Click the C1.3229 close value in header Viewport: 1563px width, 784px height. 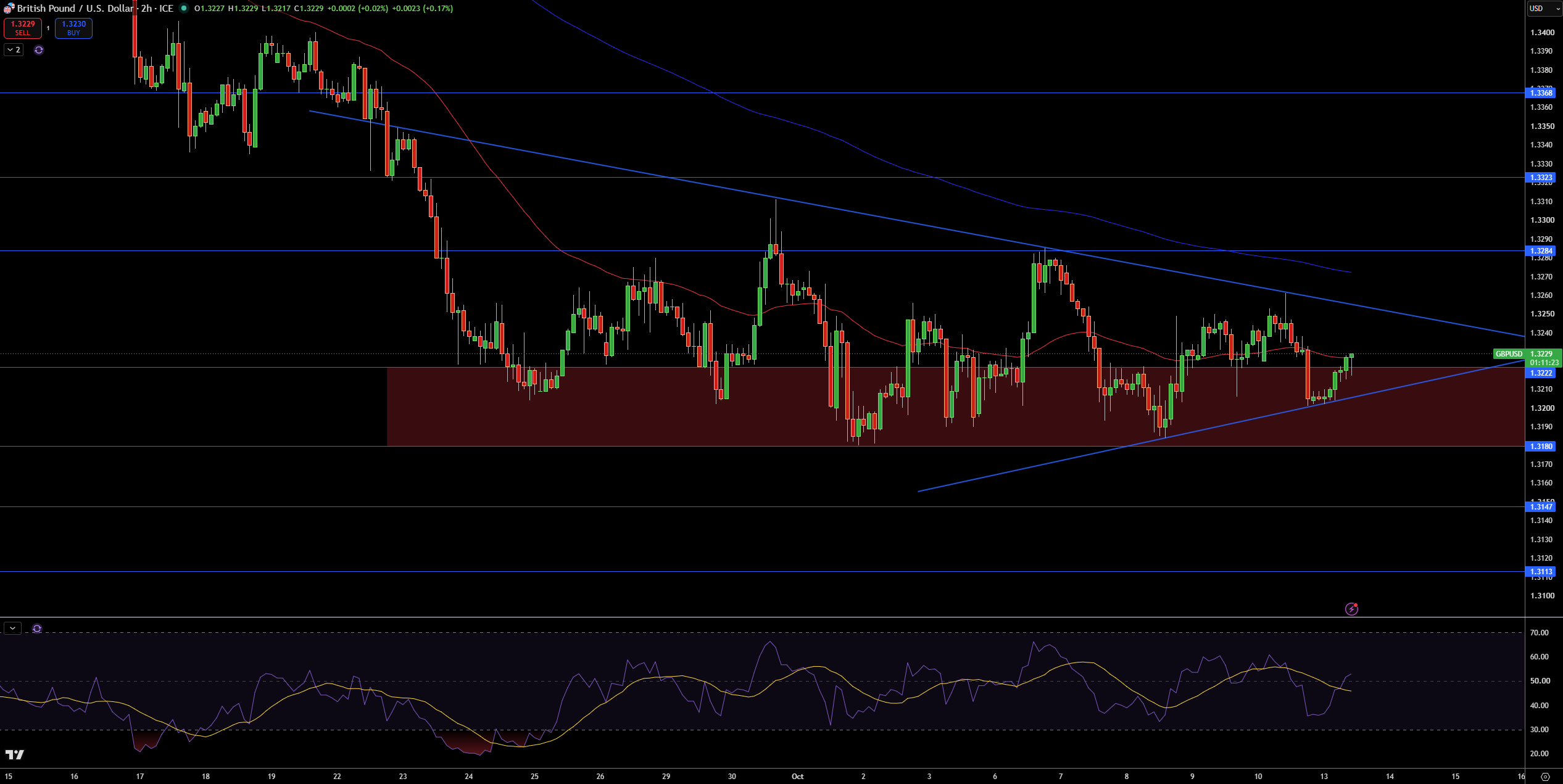[x=309, y=9]
